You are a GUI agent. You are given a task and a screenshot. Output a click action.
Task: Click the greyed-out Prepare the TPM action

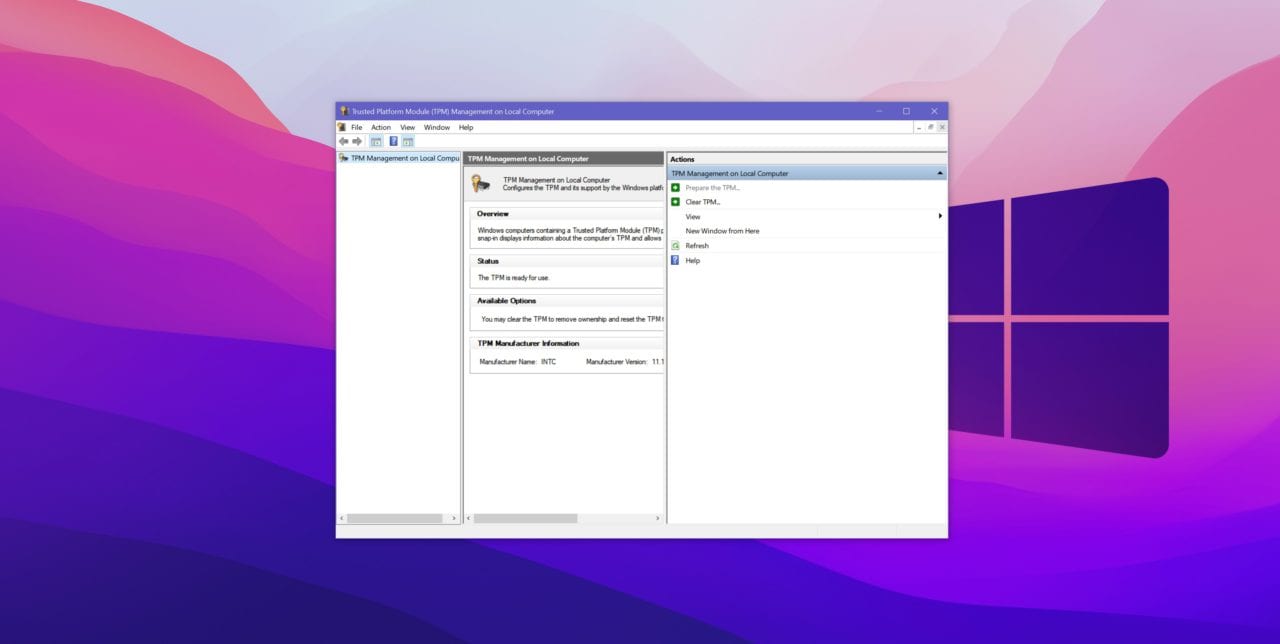712,188
